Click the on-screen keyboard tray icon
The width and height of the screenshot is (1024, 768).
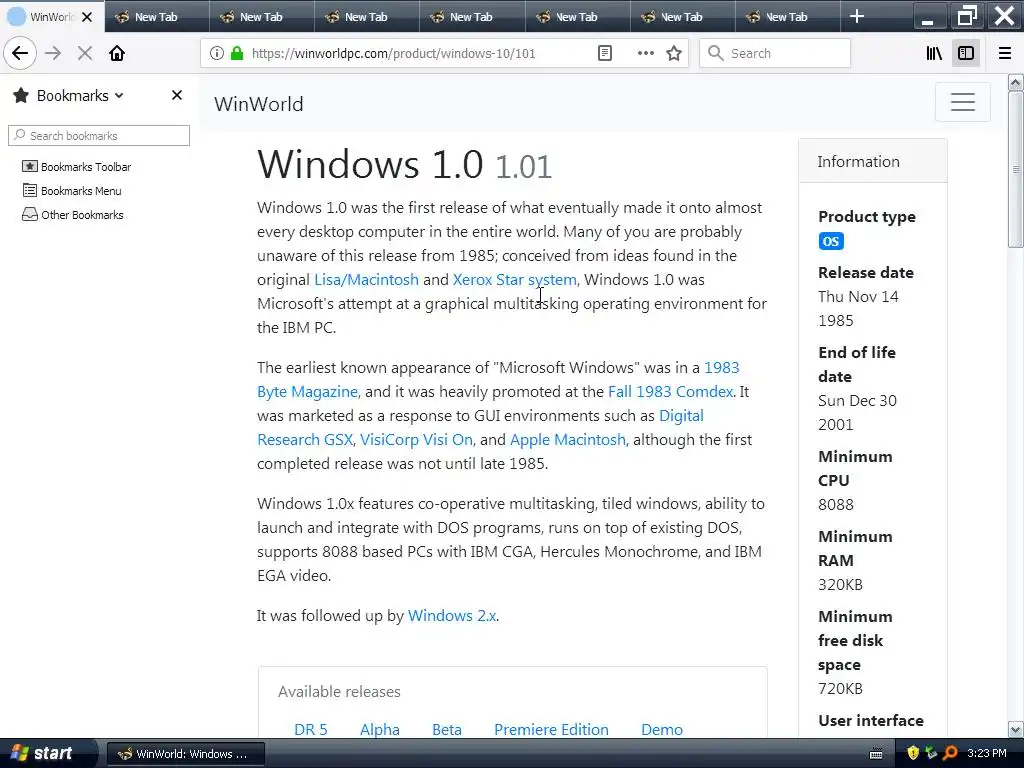[x=876, y=754]
